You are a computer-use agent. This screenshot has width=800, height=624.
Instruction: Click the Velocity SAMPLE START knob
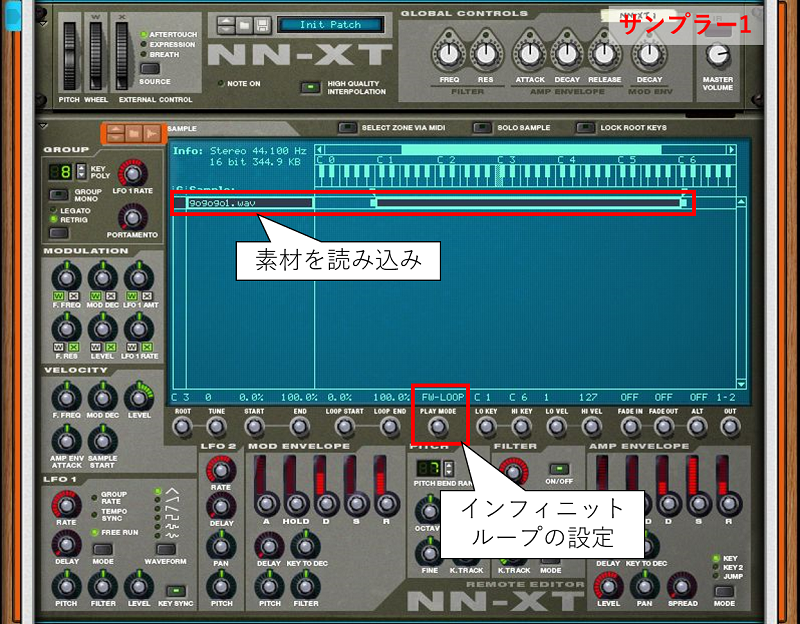point(103,440)
